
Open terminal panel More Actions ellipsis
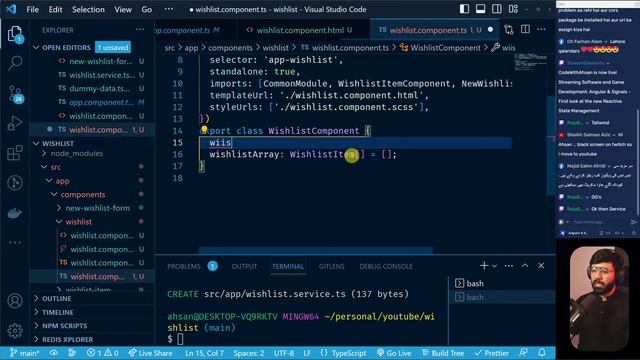(x=509, y=266)
